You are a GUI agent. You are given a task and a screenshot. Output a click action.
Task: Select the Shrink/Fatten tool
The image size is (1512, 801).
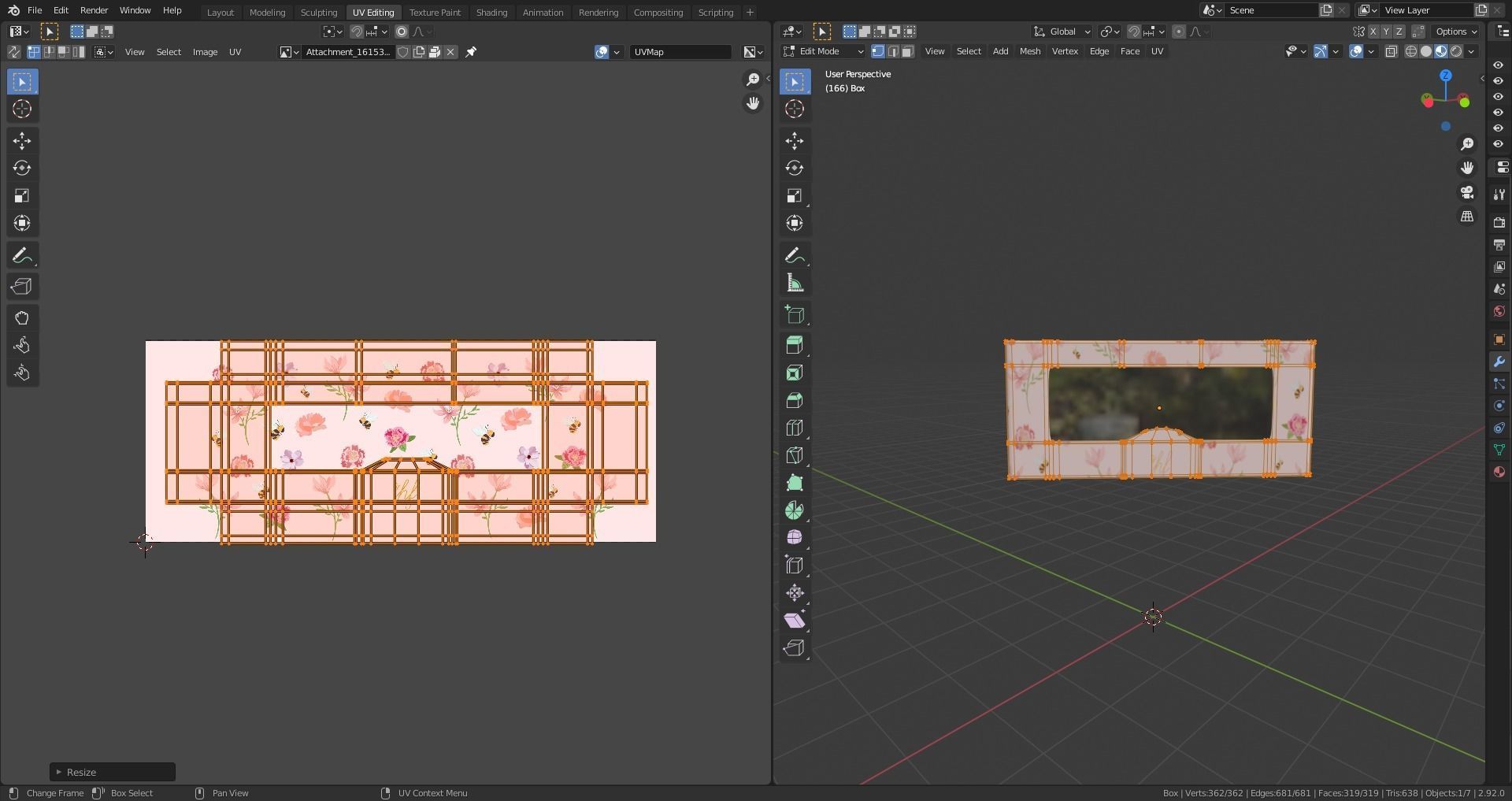pyautogui.click(x=795, y=593)
